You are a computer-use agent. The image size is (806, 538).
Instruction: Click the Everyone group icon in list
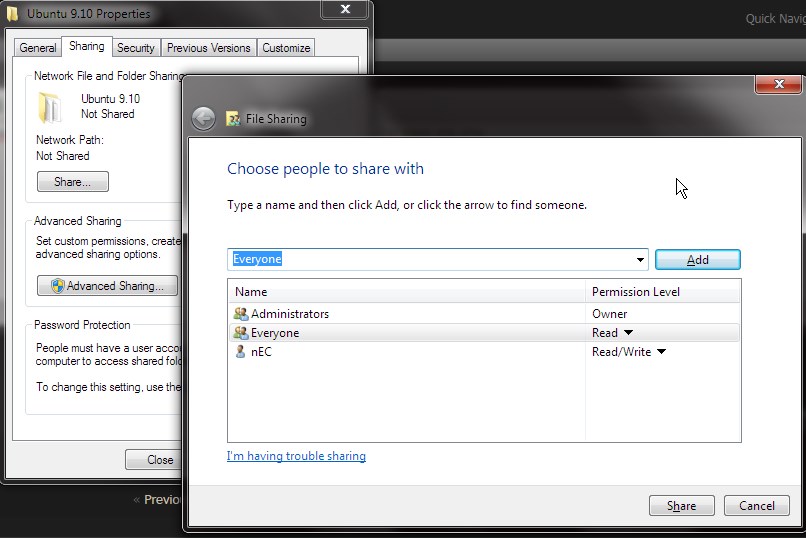[241, 332]
